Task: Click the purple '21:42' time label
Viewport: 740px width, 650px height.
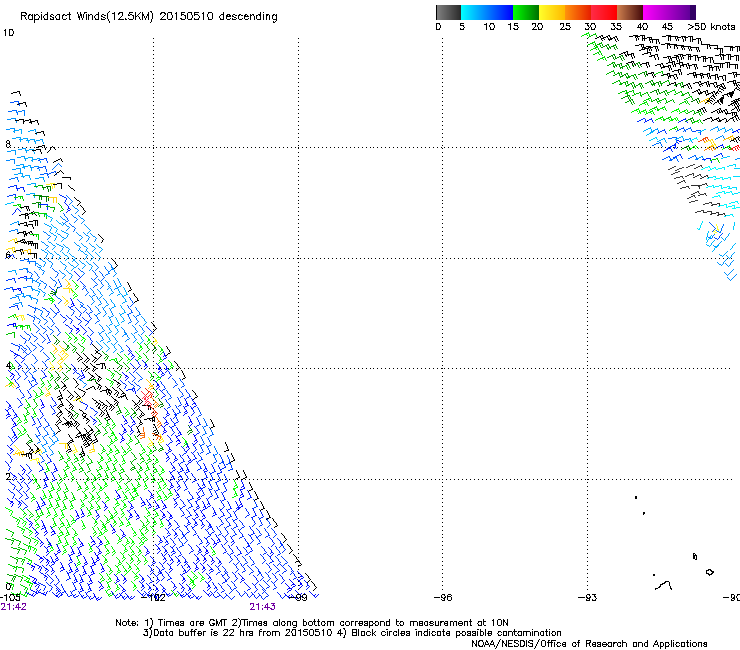Action: coord(13,607)
